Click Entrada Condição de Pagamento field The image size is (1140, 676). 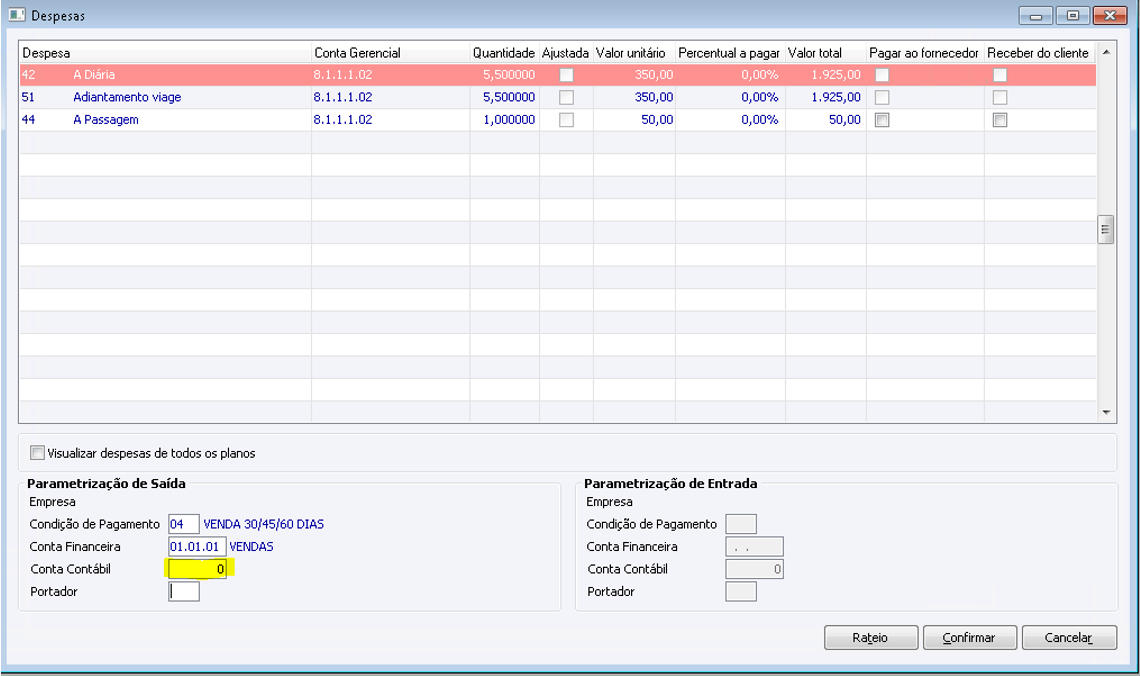(x=741, y=524)
